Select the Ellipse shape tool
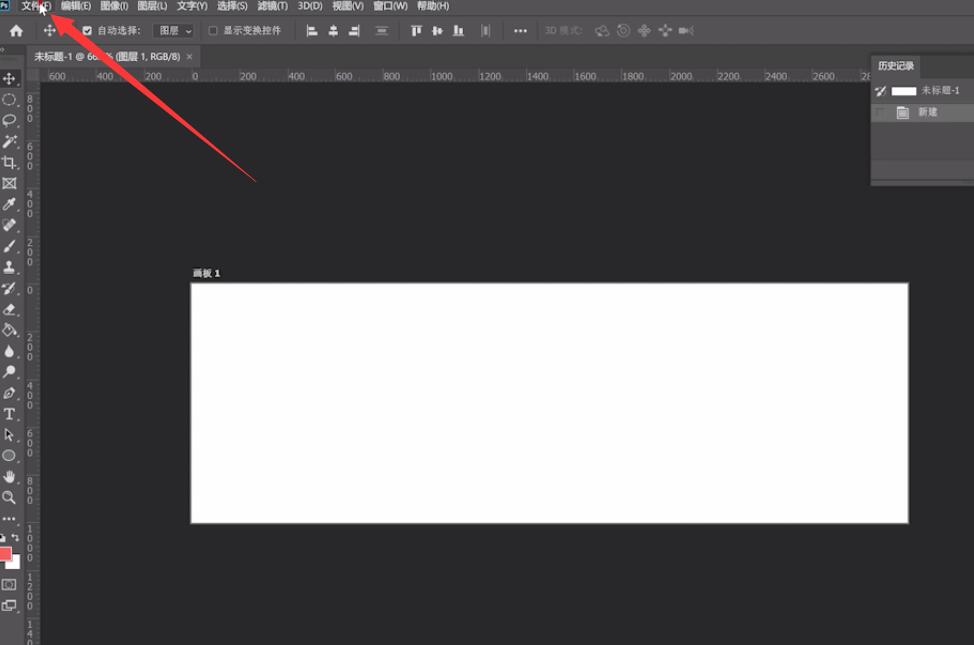This screenshot has width=974, height=645. 9,456
